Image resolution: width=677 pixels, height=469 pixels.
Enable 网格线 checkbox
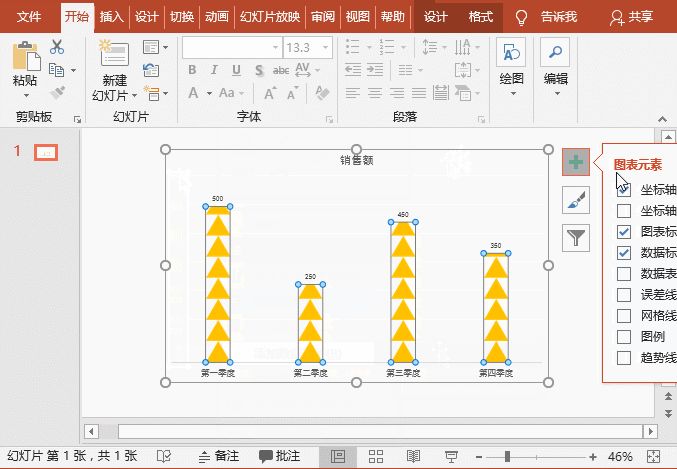click(x=623, y=316)
